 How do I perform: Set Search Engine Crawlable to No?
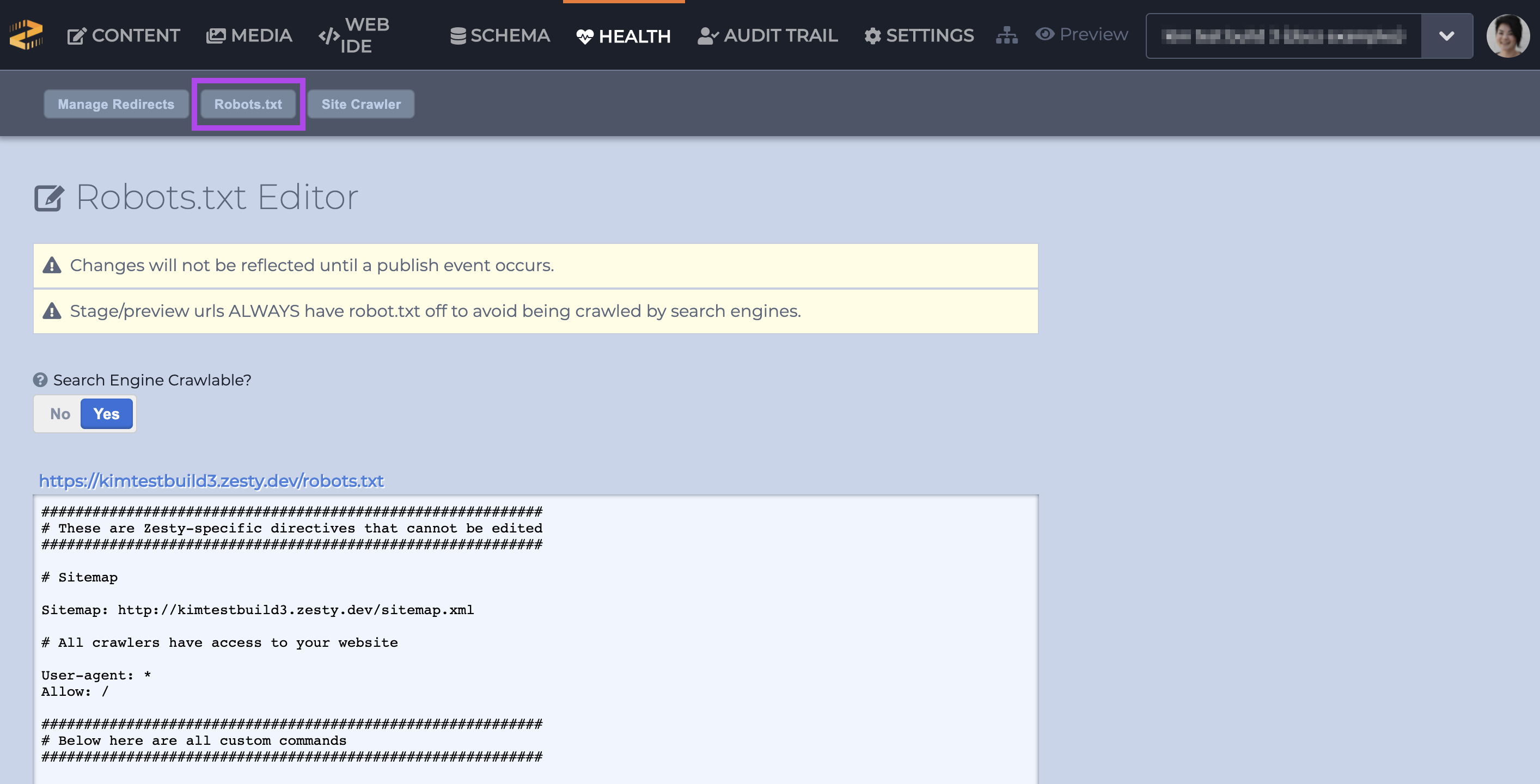(60, 414)
